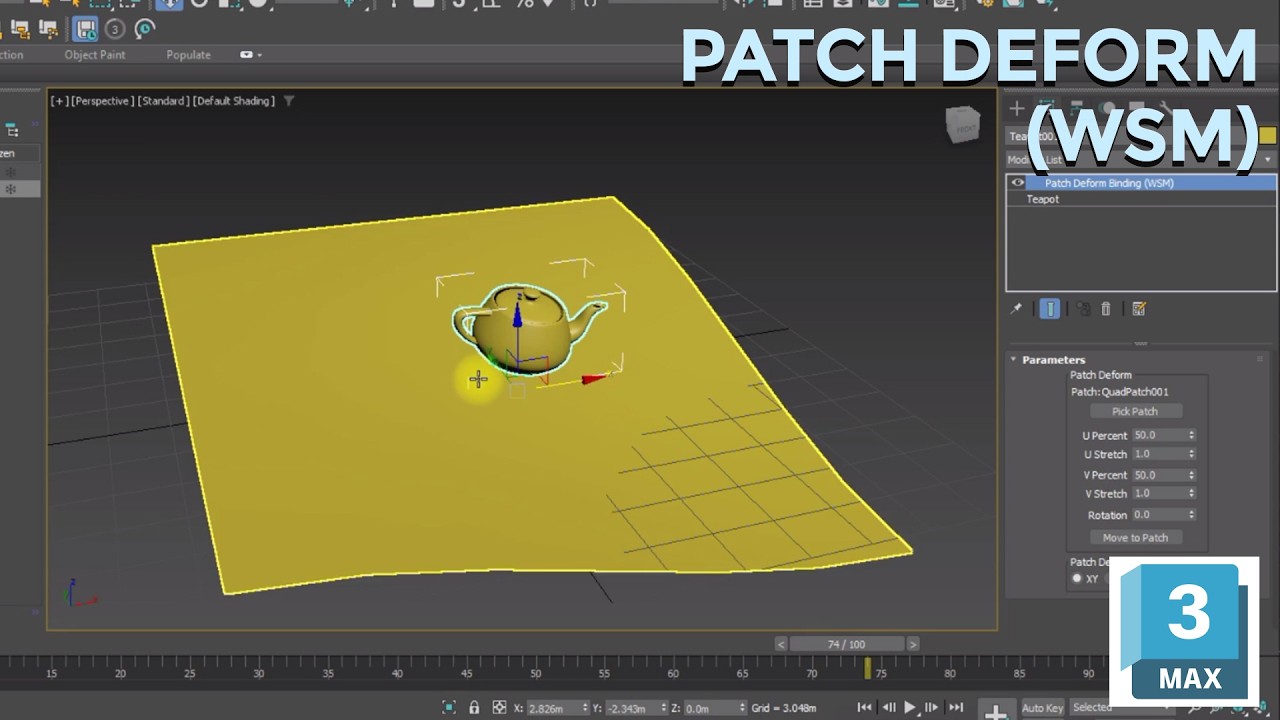The height and width of the screenshot is (720, 1280).
Task: Go to end of animation
Action: pos(955,707)
